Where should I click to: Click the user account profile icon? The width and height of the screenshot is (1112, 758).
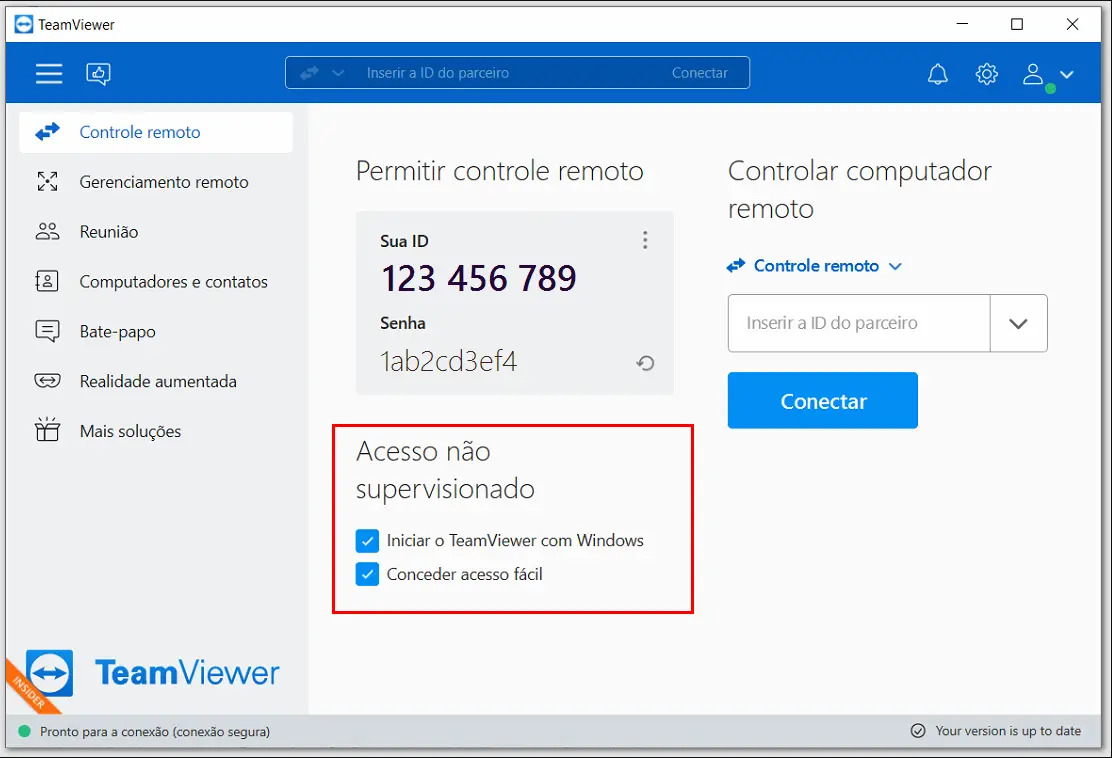[1033, 74]
